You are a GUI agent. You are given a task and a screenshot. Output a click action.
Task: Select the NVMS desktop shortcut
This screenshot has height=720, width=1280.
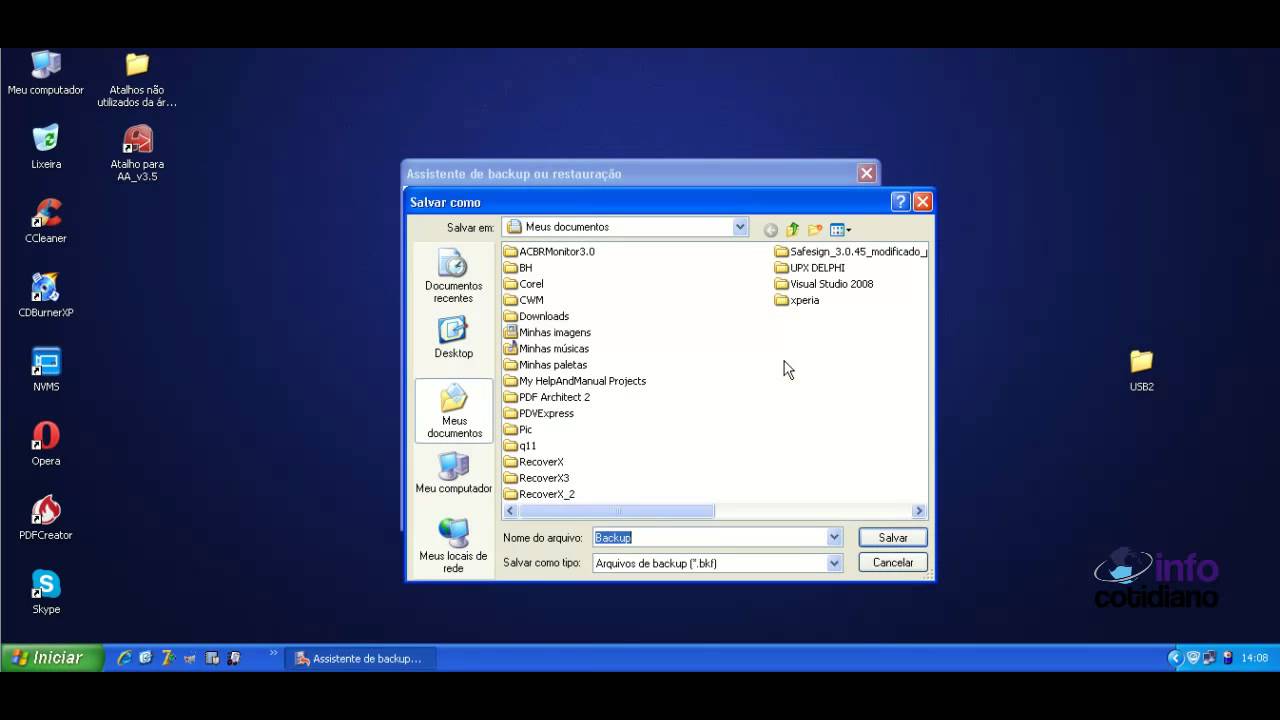pos(46,369)
